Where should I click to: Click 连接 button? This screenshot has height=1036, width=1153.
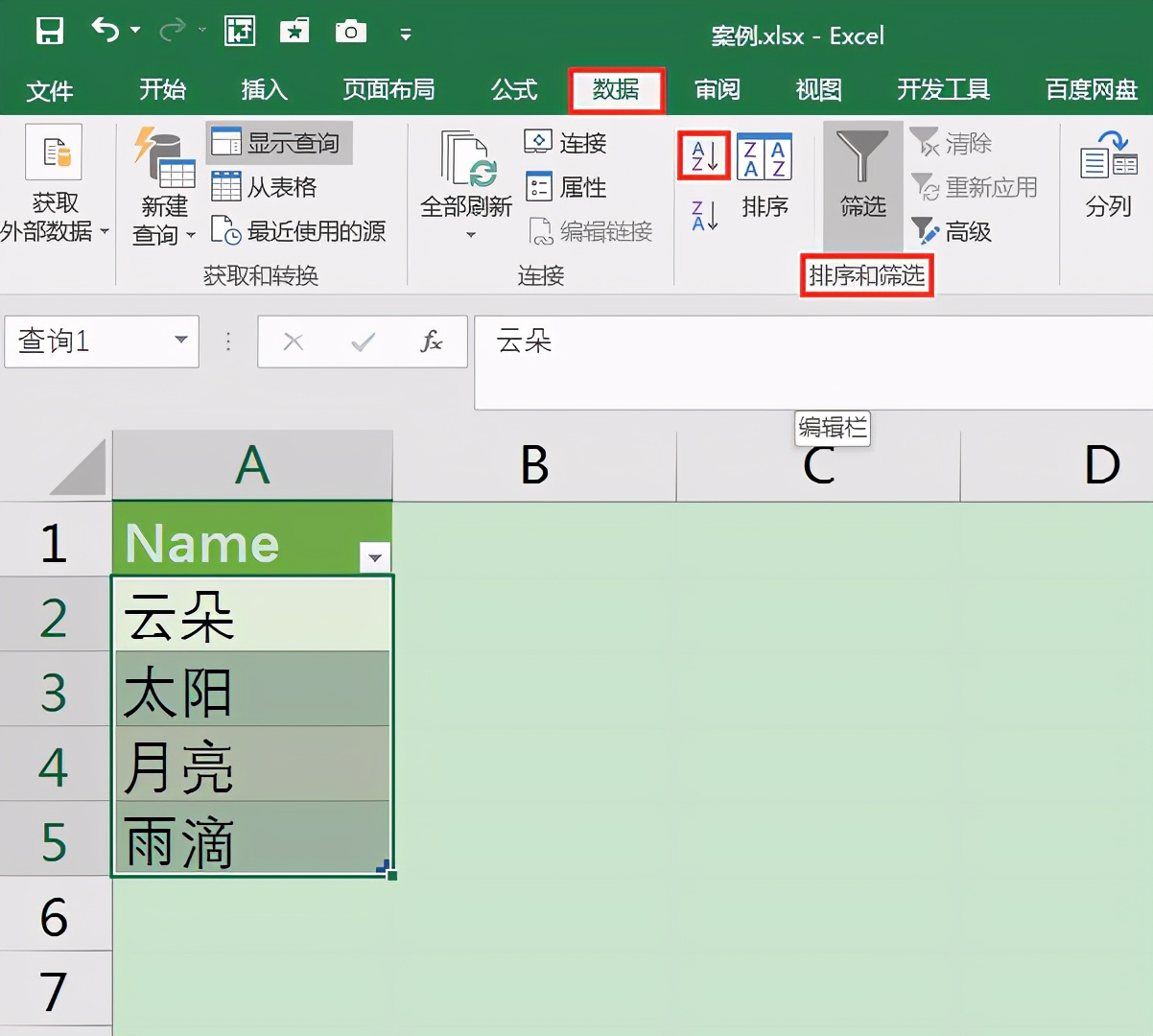click(x=566, y=143)
